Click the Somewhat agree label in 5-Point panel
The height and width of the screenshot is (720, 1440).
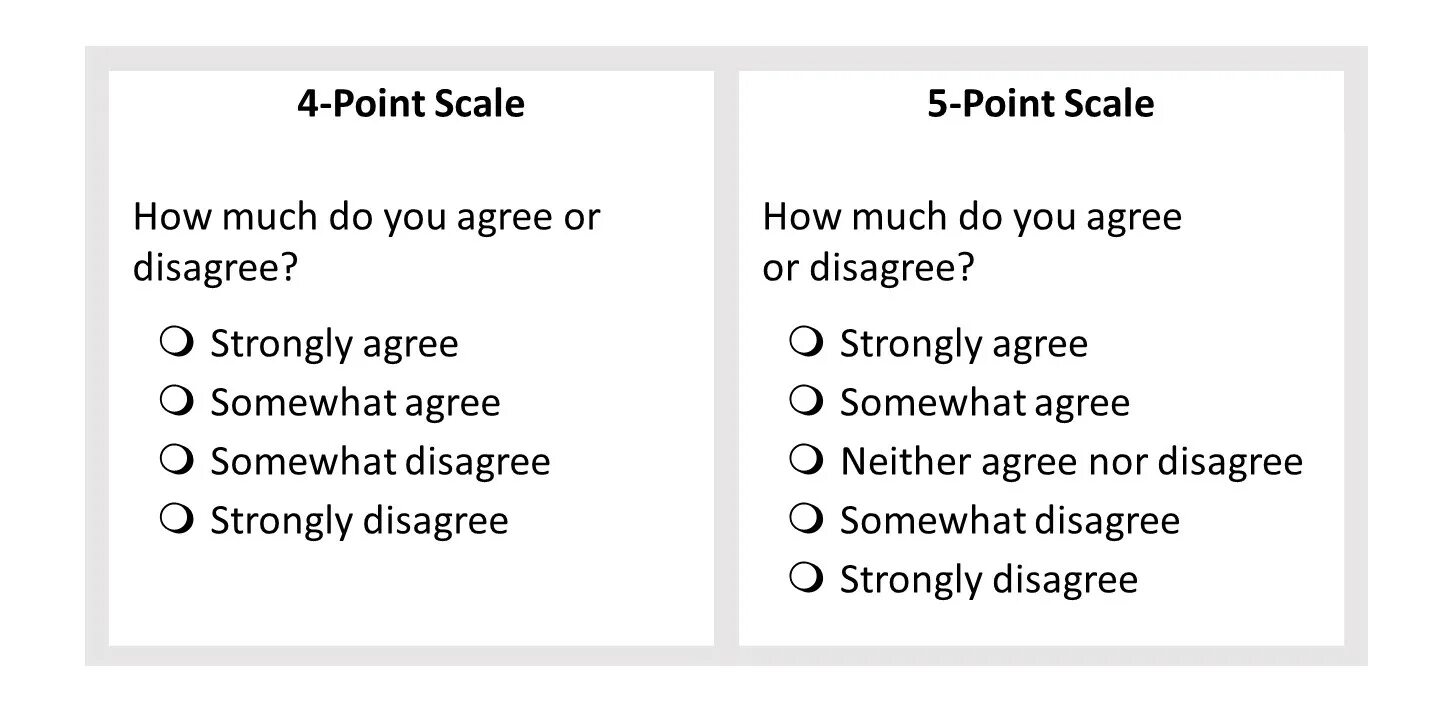(x=985, y=404)
